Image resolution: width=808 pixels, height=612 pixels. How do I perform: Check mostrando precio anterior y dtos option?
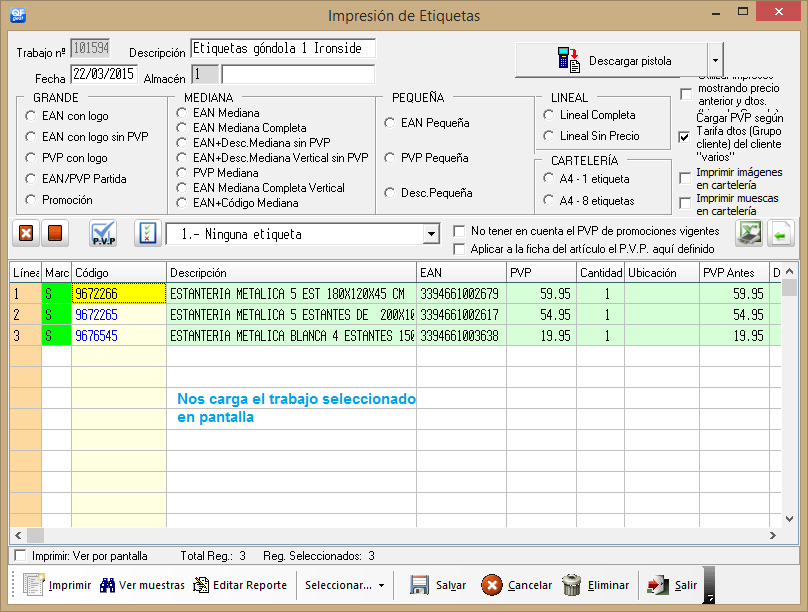coord(686,94)
